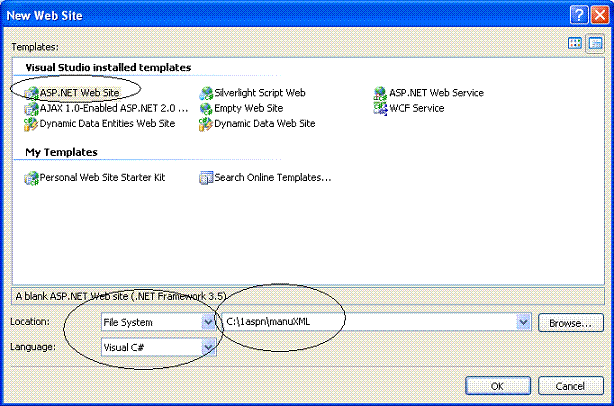
Task: Switch templates view to small icons
Action: coord(595,43)
